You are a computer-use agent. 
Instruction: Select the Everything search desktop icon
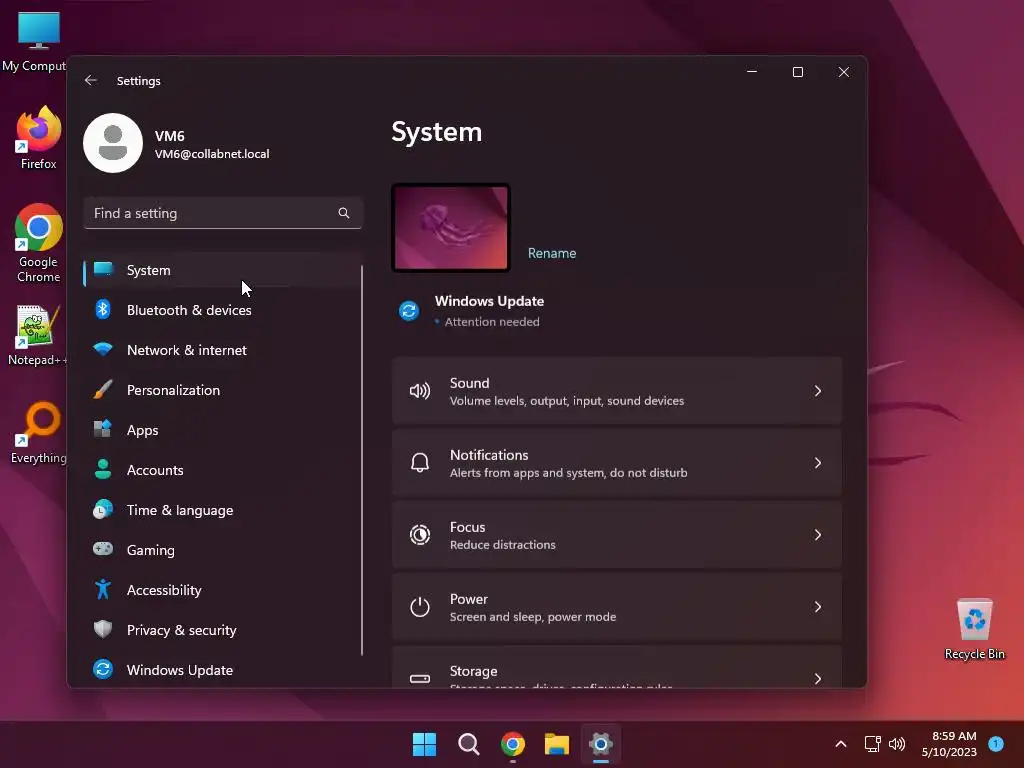point(39,432)
